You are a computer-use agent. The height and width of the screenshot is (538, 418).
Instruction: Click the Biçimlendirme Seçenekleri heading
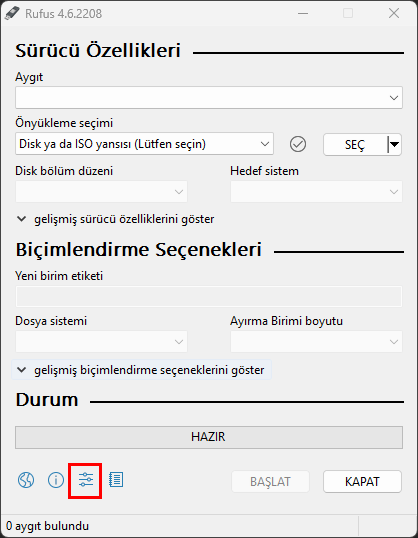139,249
